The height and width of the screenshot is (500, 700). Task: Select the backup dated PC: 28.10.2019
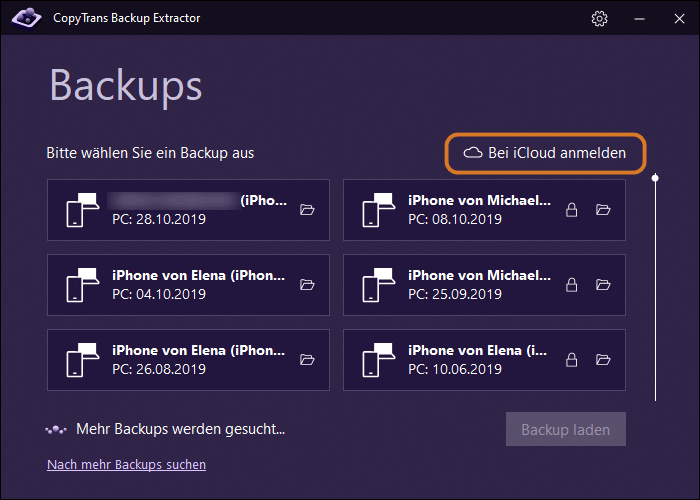click(188, 210)
